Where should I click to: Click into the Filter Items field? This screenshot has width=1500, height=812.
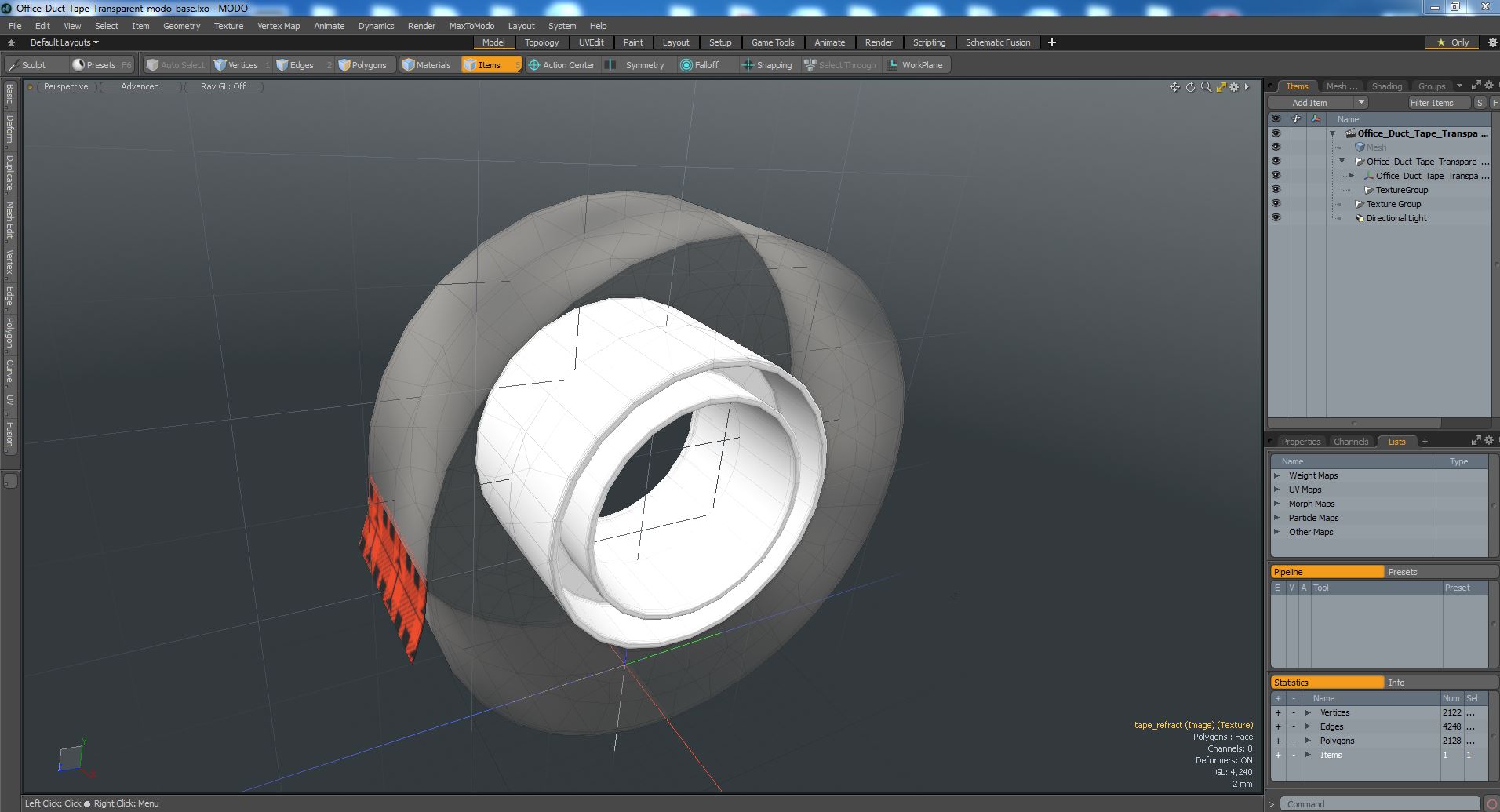click(1438, 103)
